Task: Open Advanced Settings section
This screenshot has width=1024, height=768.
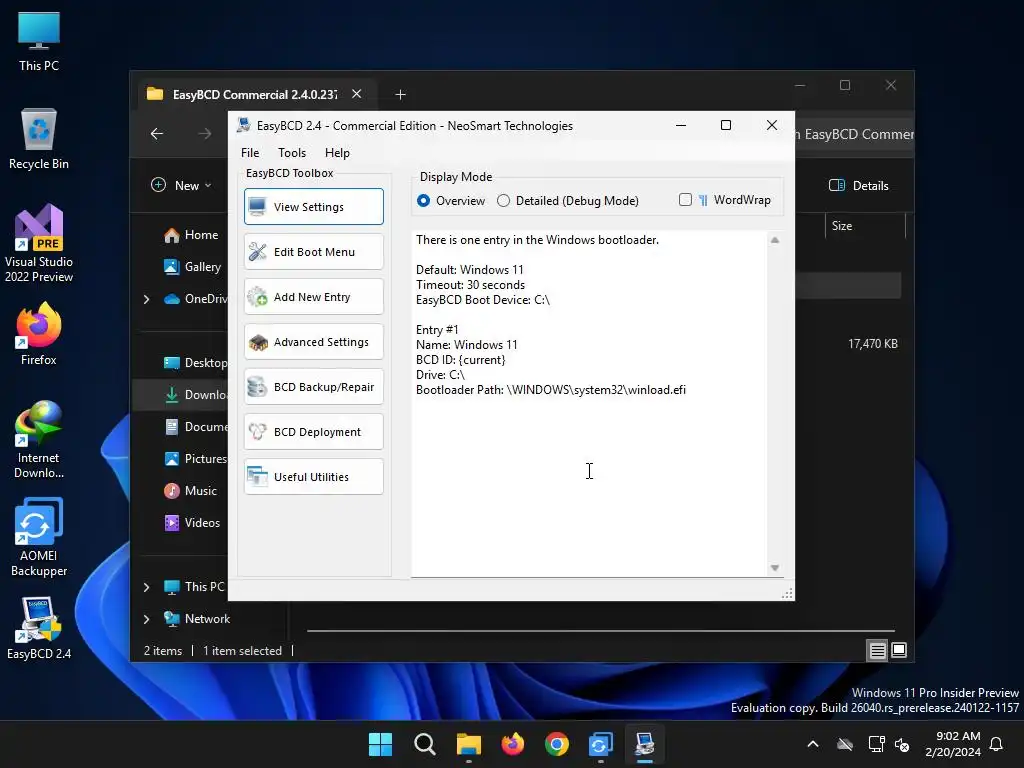Action: pyautogui.click(x=313, y=342)
